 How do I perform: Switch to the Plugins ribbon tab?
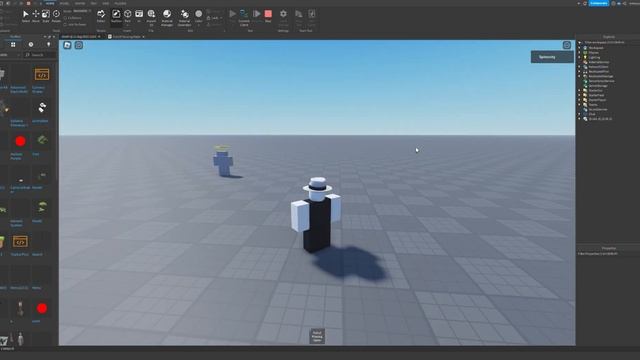pyautogui.click(x=120, y=3)
